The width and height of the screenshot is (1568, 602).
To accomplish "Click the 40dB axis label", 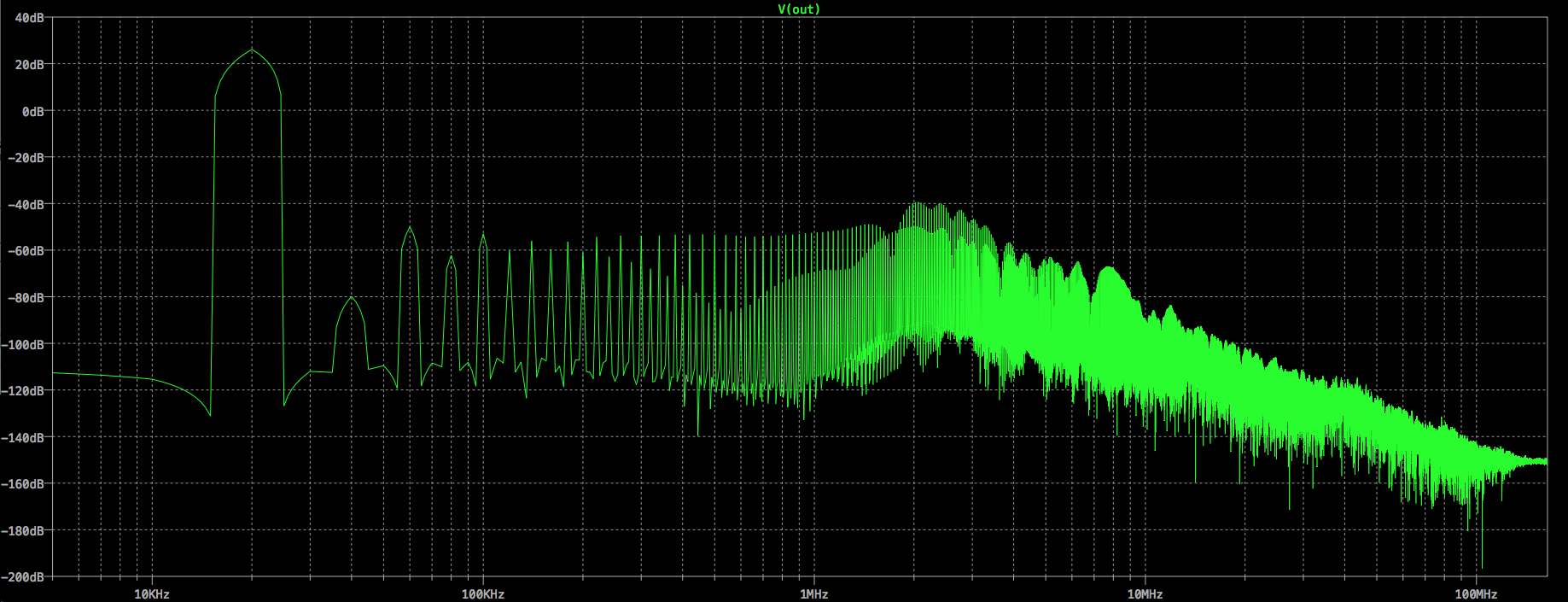I will click(30, 18).
